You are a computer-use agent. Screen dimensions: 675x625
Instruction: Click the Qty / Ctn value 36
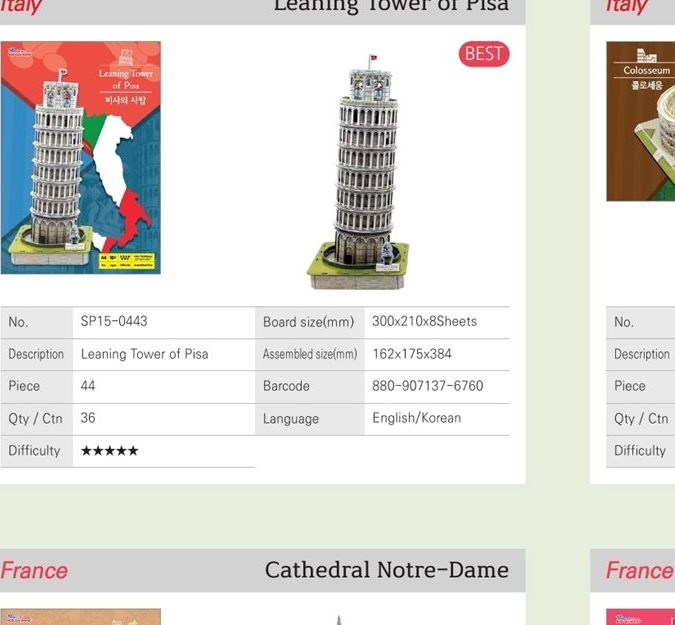click(88, 418)
